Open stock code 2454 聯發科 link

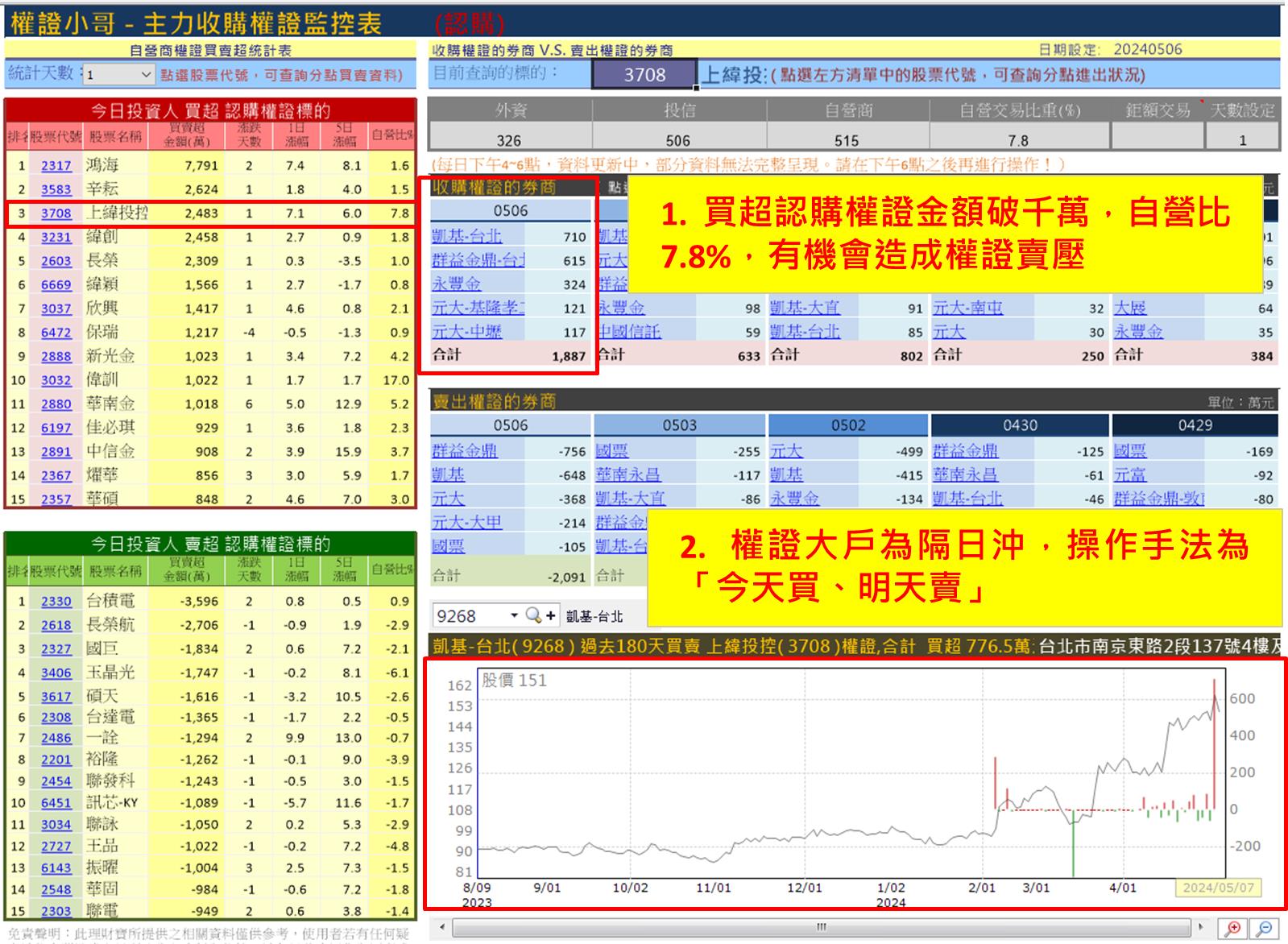click(x=56, y=781)
